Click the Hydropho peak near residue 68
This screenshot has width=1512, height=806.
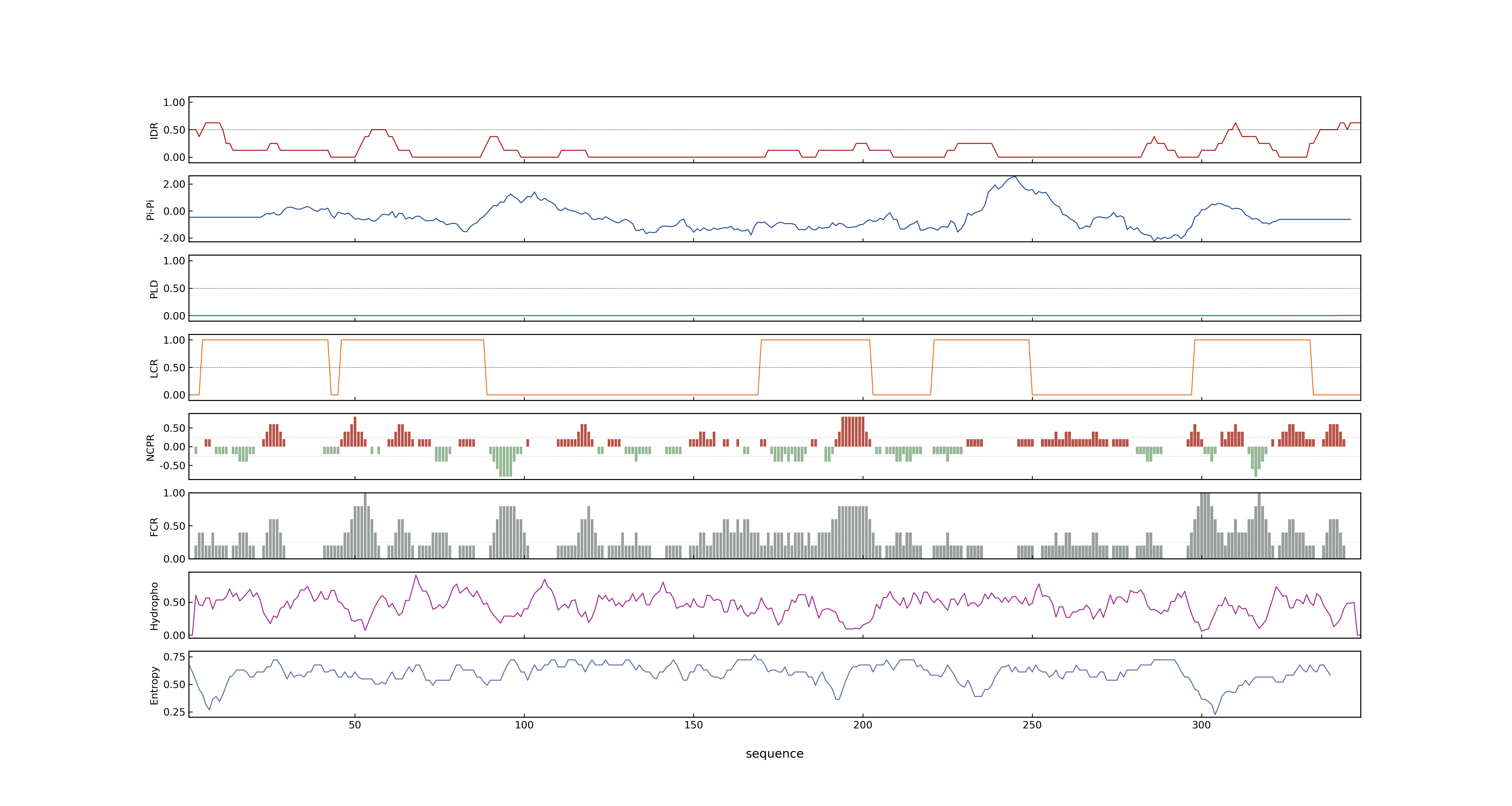click(x=416, y=576)
